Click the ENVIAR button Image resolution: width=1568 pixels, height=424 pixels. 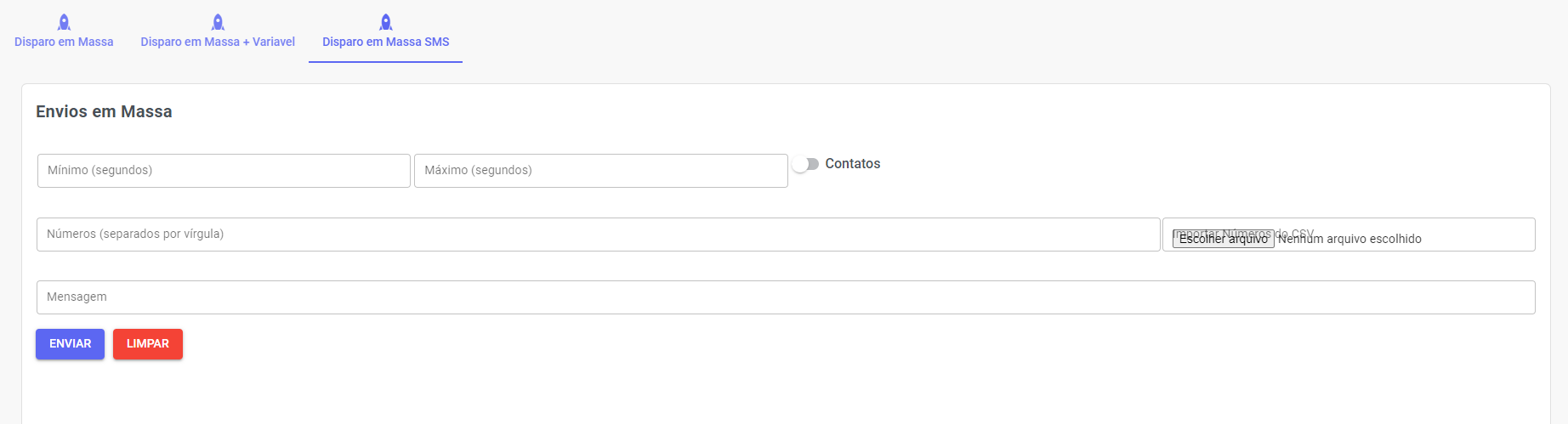tap(70, 344)
